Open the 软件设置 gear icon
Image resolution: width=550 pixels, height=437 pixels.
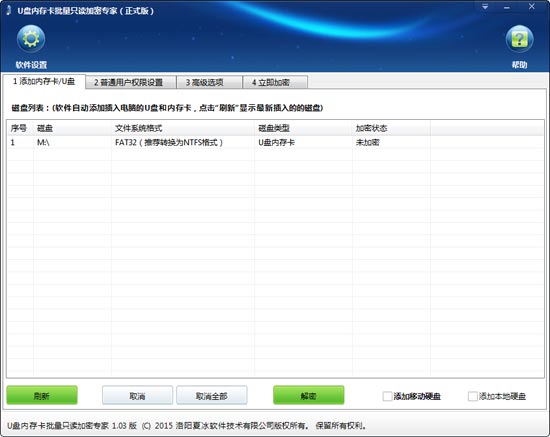[x=31, y=39]
